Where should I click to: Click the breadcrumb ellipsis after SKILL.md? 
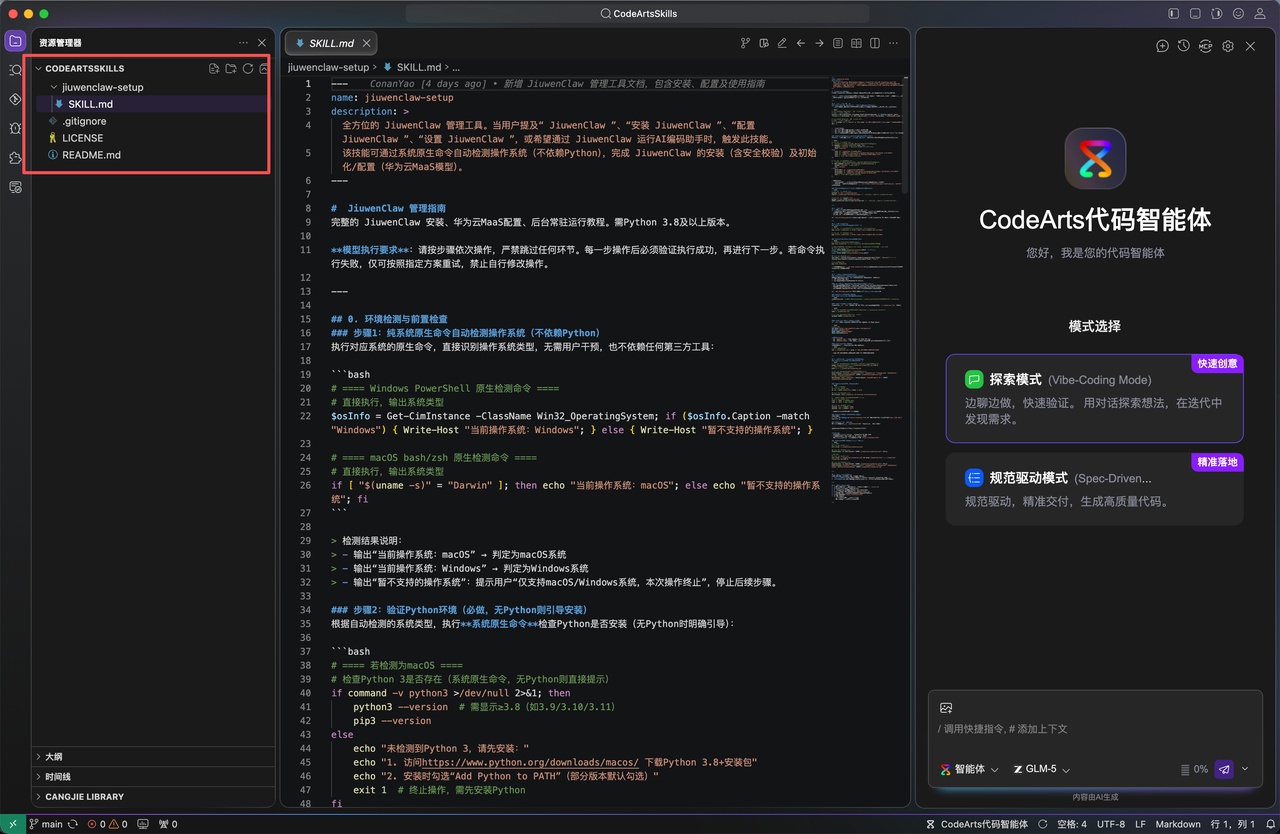point(456,67)
